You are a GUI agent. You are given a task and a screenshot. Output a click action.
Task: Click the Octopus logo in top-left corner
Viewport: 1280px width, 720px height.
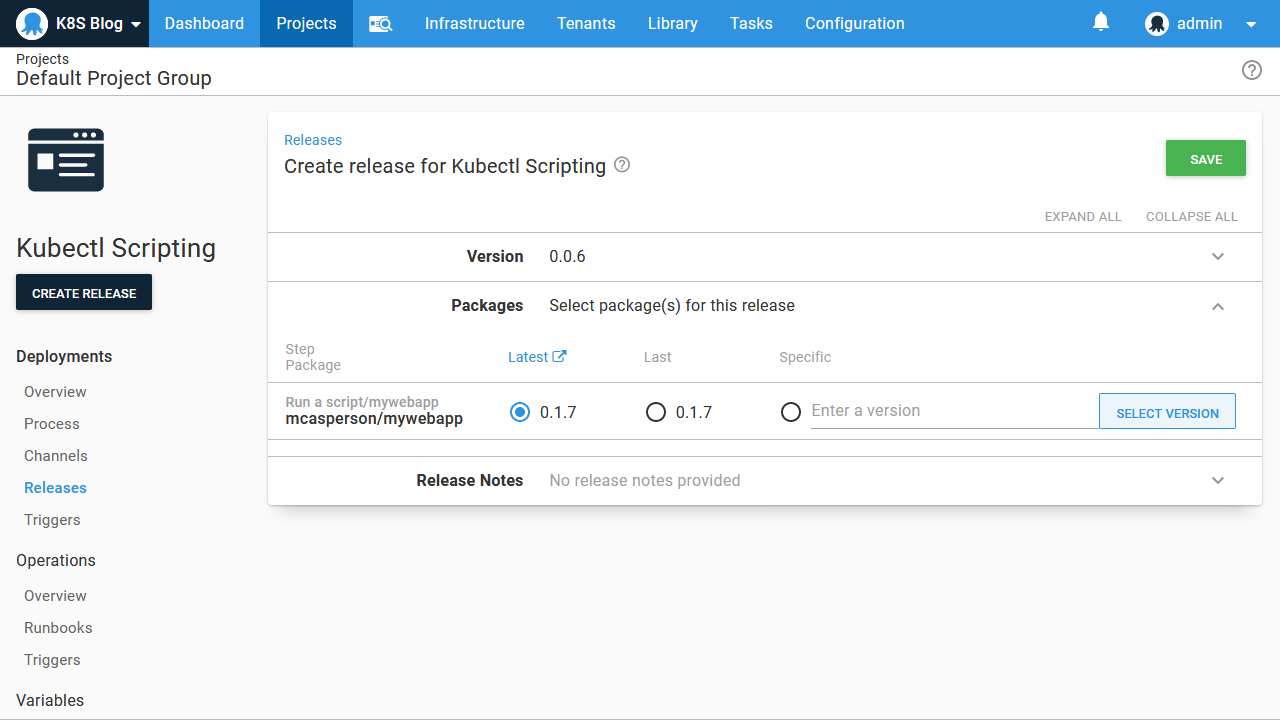32,23
